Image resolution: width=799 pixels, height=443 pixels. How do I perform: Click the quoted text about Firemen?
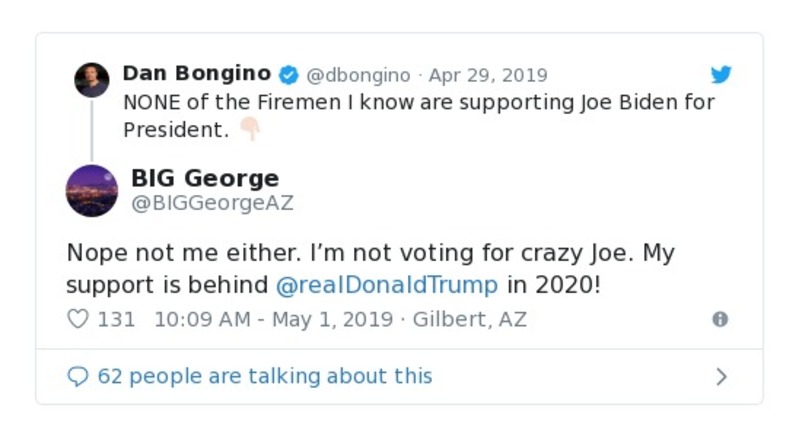(x=419, y=102)
